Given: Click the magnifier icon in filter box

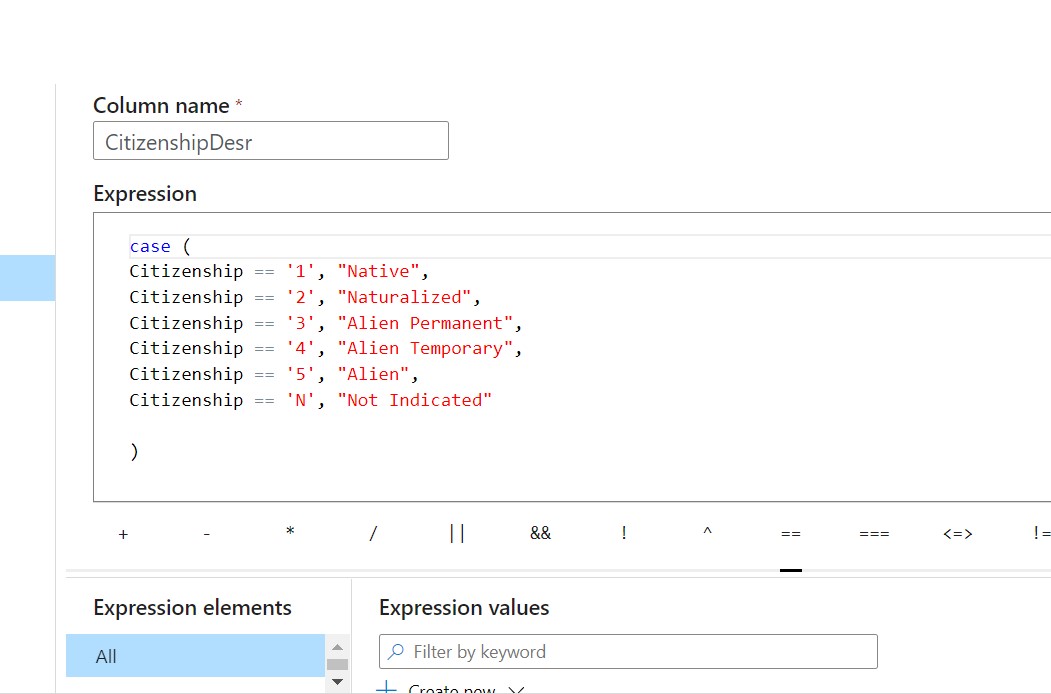Looking at the screenshot, I should coord(396,651).
